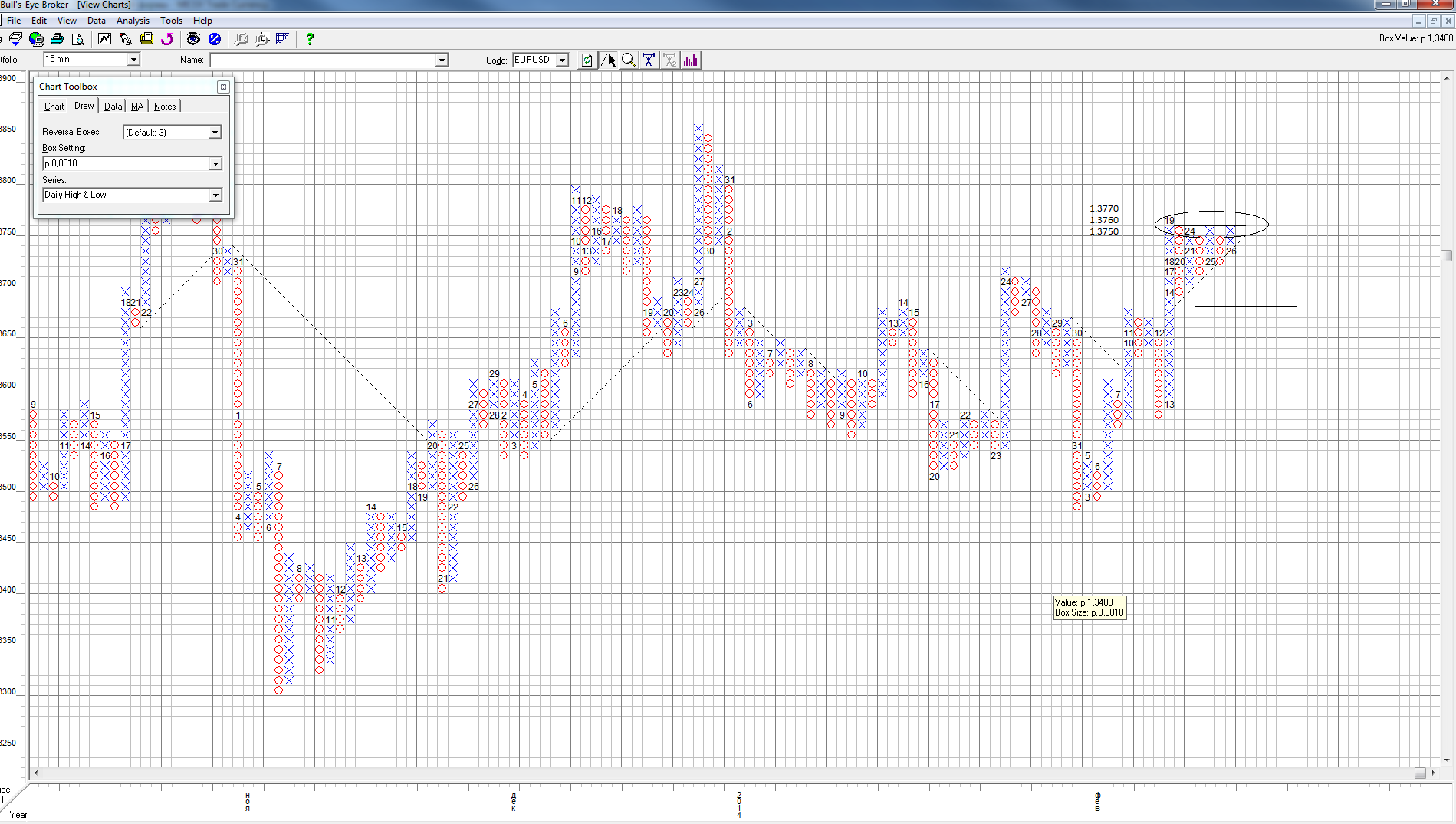Click the vertical scrollbar up arrow
The width and height of the screenshot is (1456, 824).
point(1447,78)
